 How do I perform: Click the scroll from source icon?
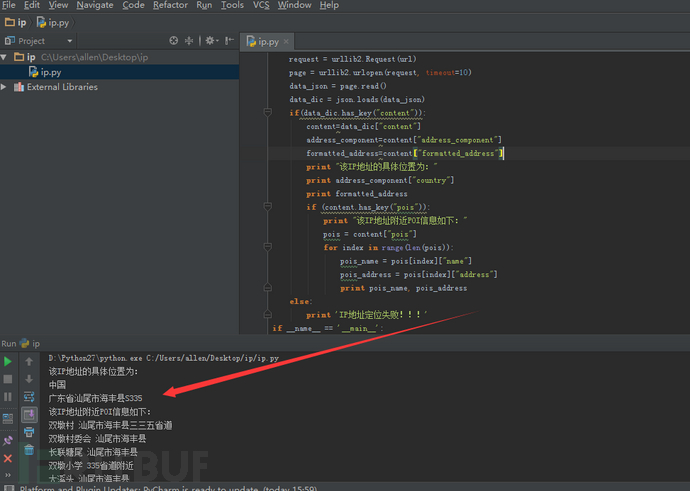(174, 41)
